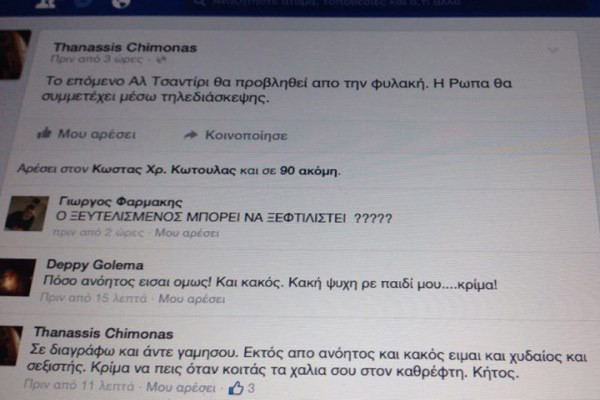Open Γιωργος Φαρμακης profile picture thumbnail
This screenshot has height=400, width=600.
[x=26, y=213]
